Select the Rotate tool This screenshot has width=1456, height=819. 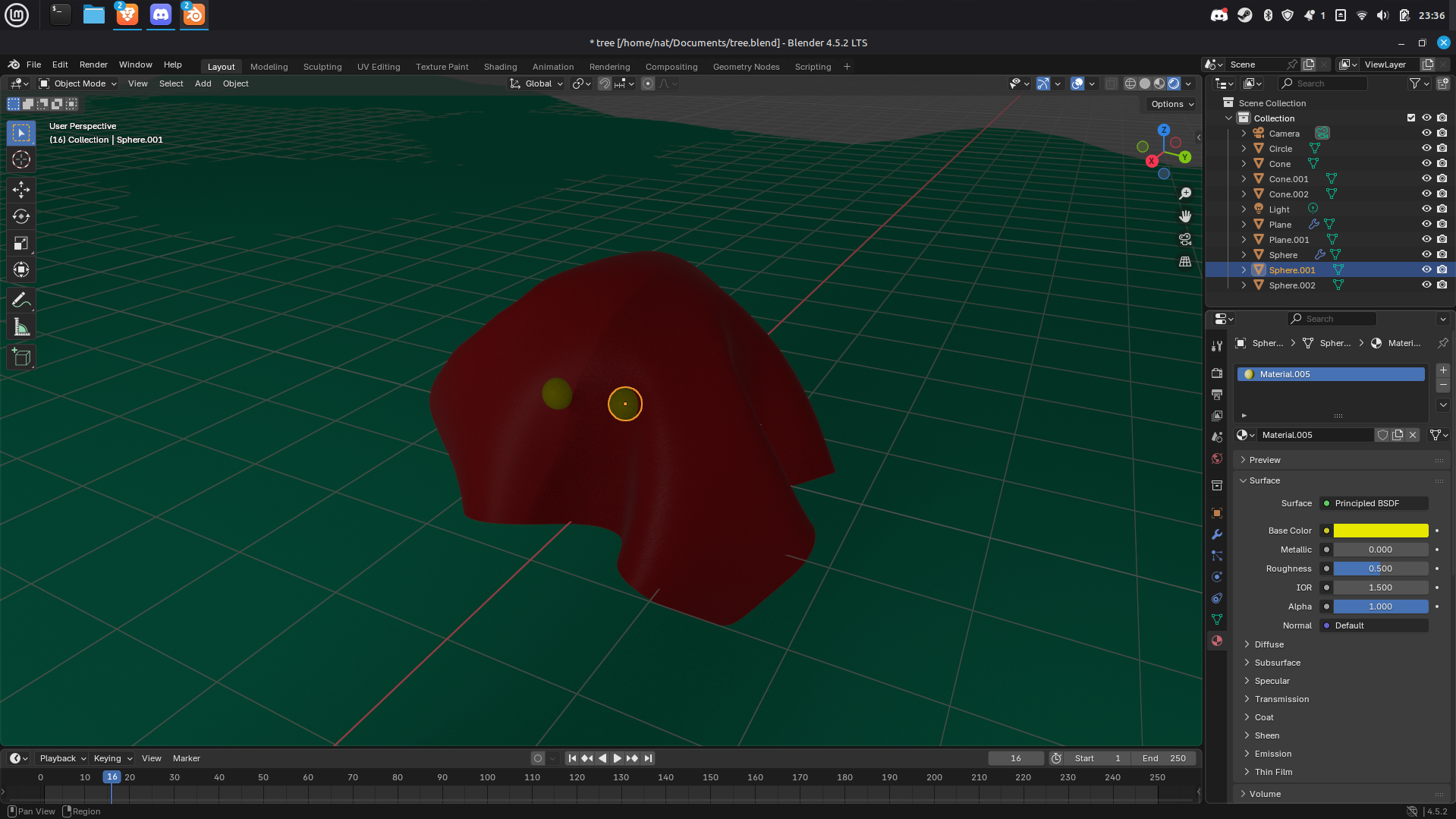pos(21,216)
